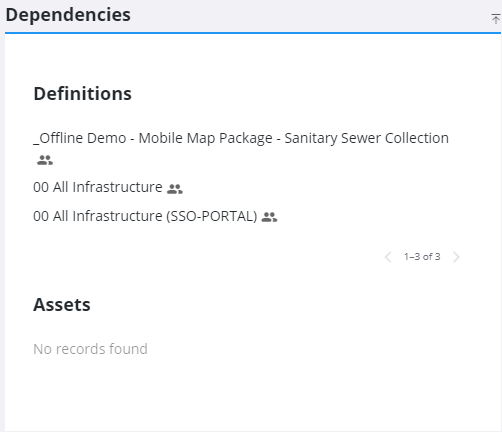Go to the previous page of definitions
502x432 pixels.
tap(388, 257)
